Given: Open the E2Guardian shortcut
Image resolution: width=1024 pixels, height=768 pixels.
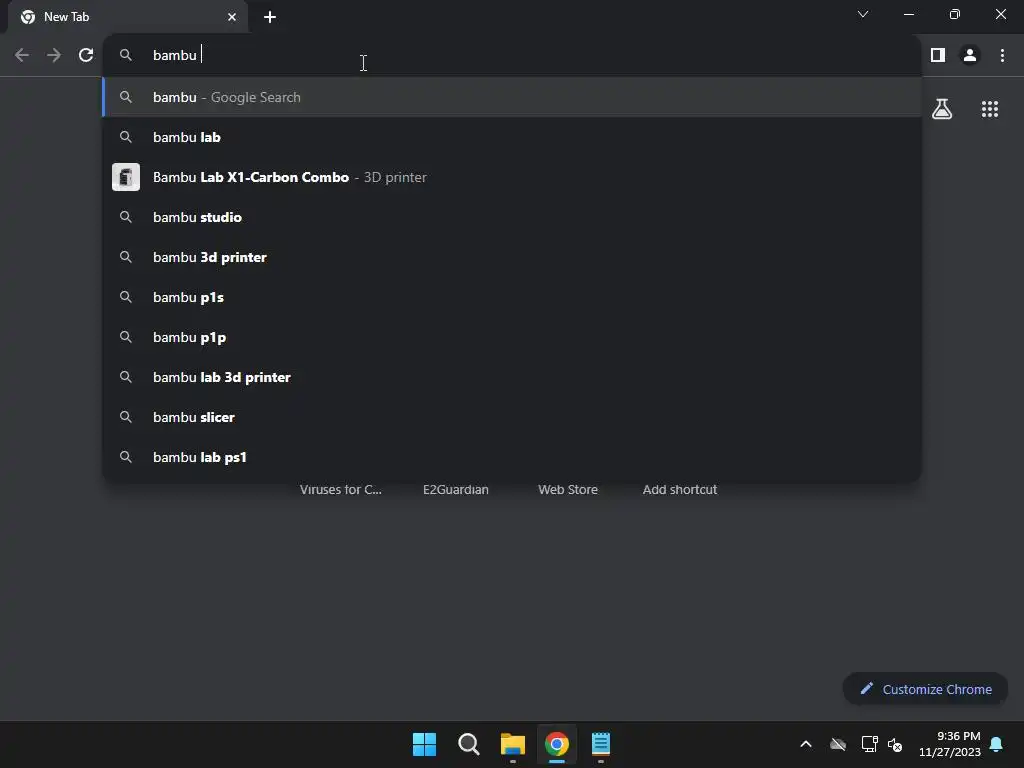Looking at the screenshot, I should click(455, 489).
